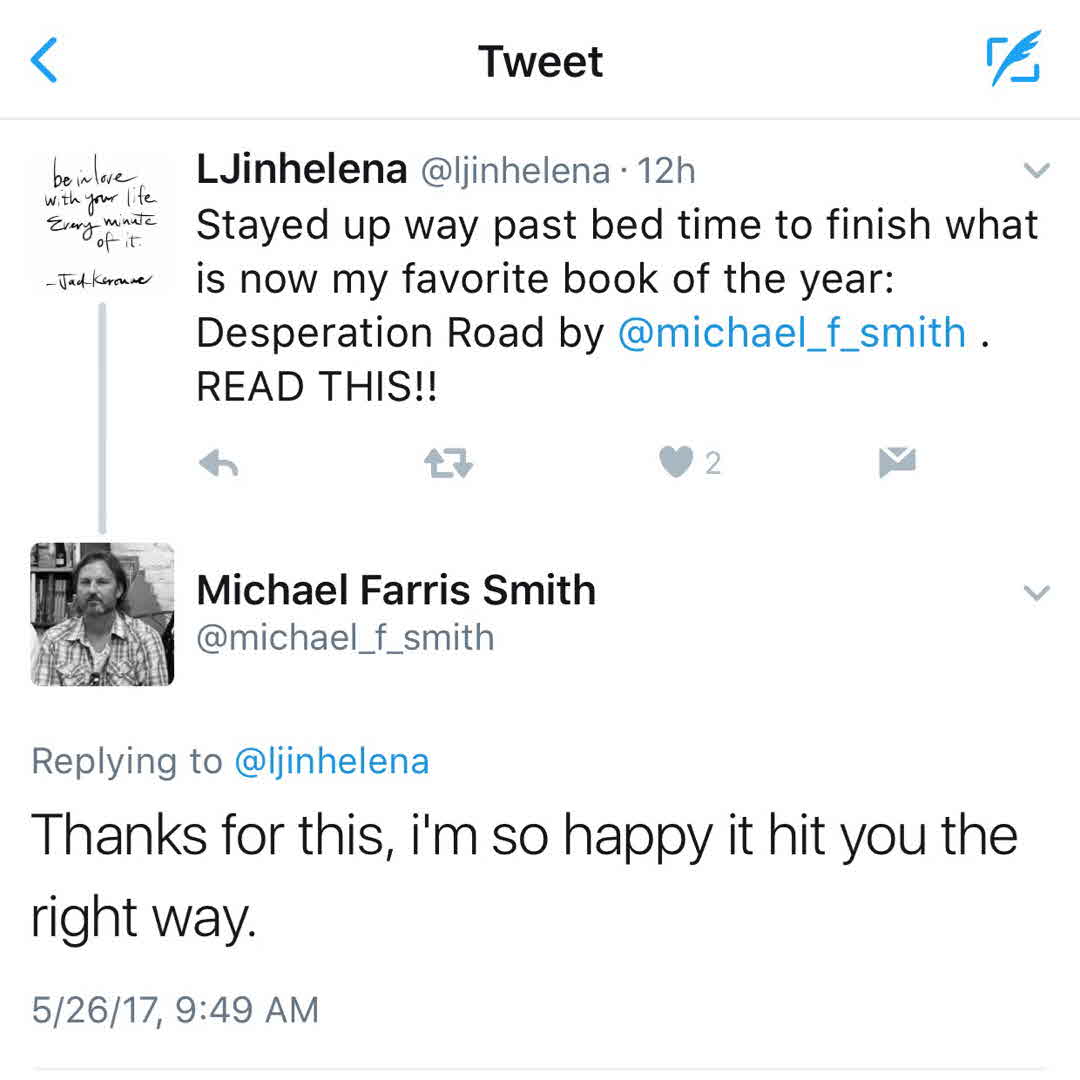Open the @michael_f_smith mention in tweet text
This screenshot has width=1080, height=1080.
[792, 333]
